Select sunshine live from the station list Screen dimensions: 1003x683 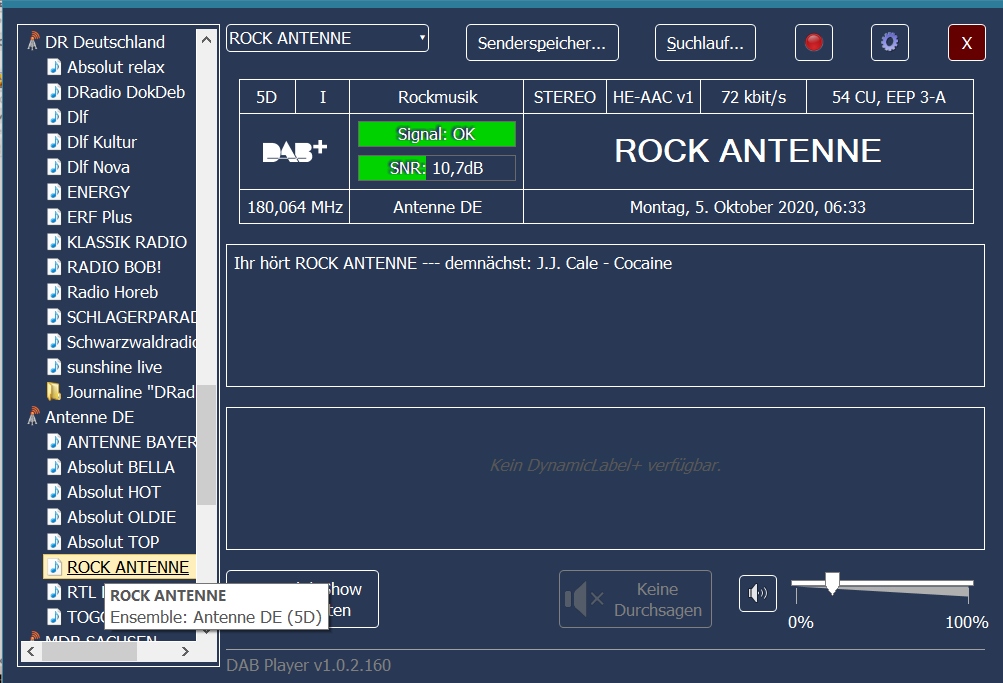114,367
